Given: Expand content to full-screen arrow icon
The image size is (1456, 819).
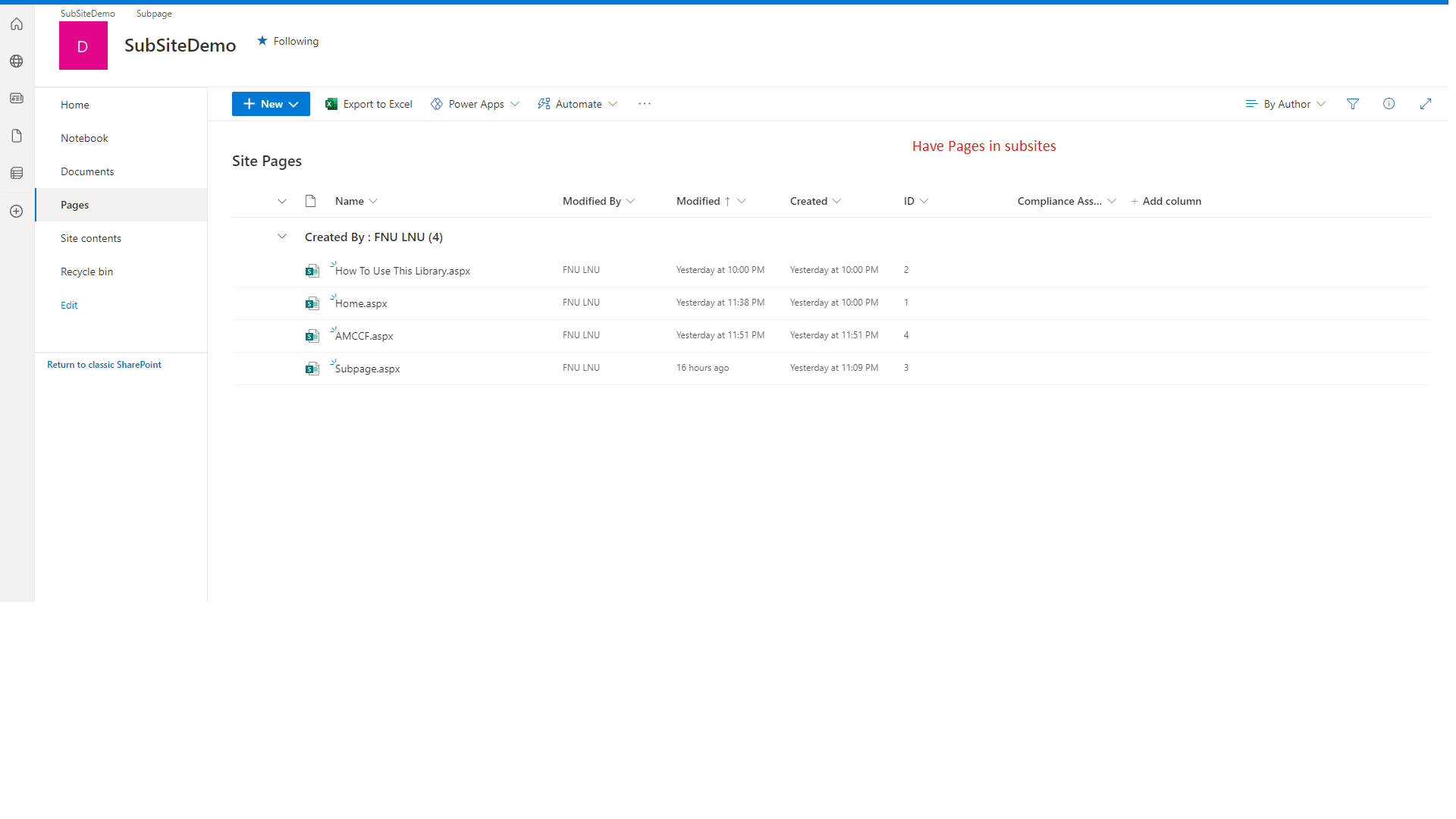Looking at the screenshot, I should click(x=1425, y=104).
